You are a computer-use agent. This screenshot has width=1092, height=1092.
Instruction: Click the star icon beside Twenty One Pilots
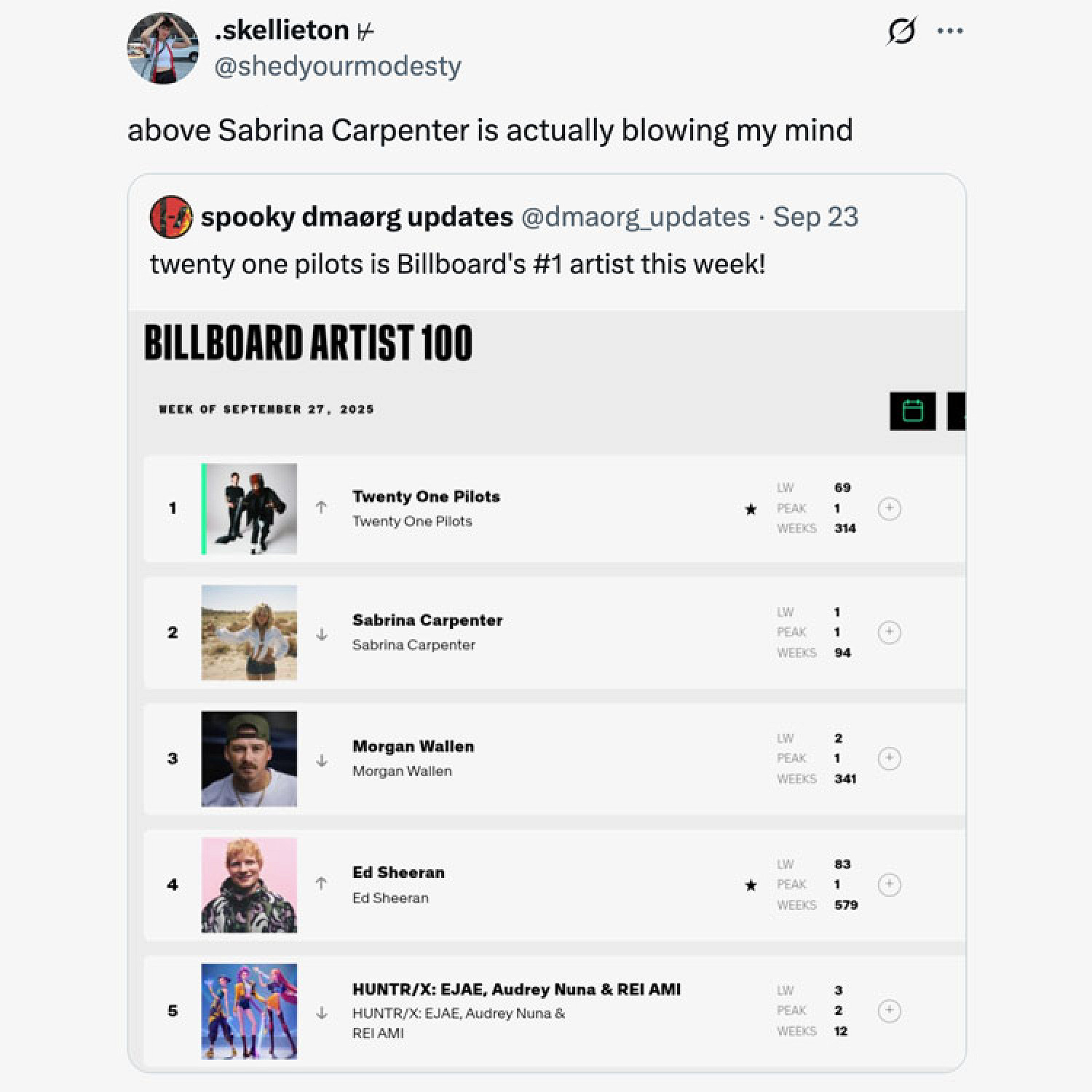751,509
